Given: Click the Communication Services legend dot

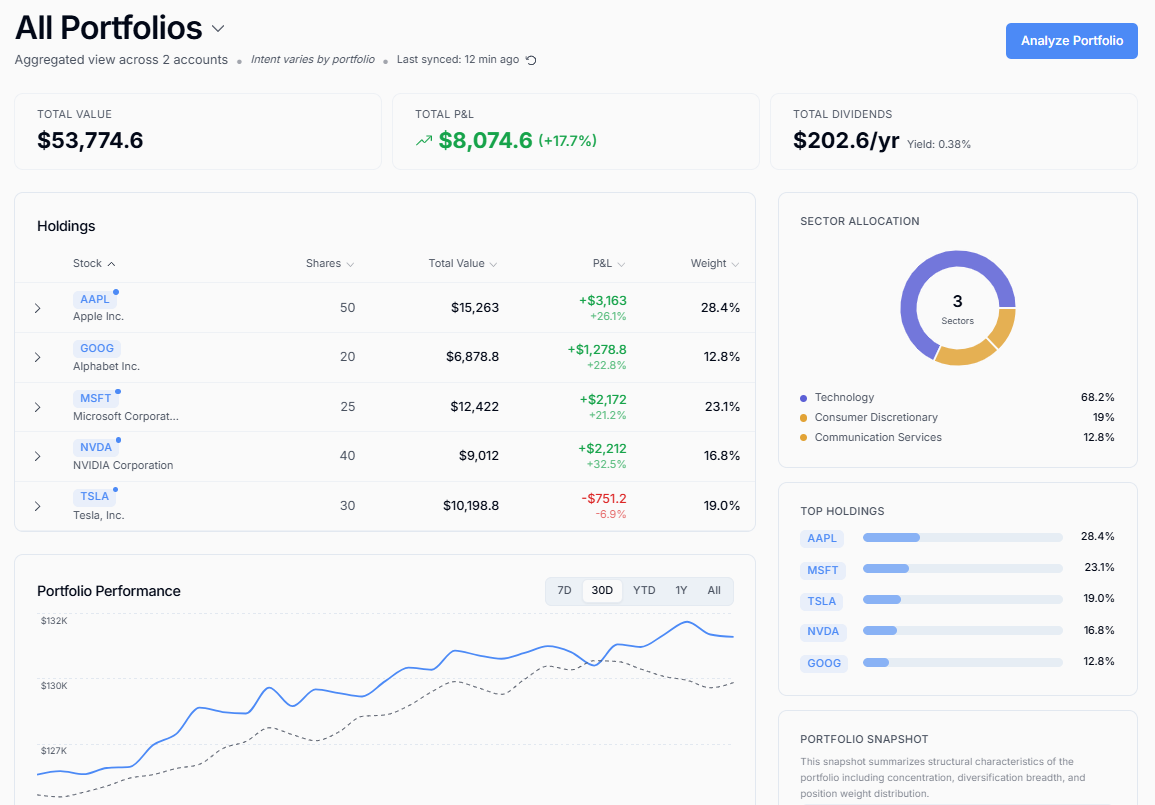Looking at the screenshot, I should (804, 437).
